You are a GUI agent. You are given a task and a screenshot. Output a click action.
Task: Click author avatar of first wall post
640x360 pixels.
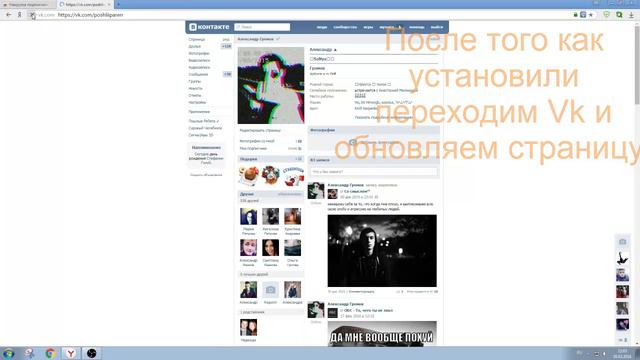coord(316,191)
